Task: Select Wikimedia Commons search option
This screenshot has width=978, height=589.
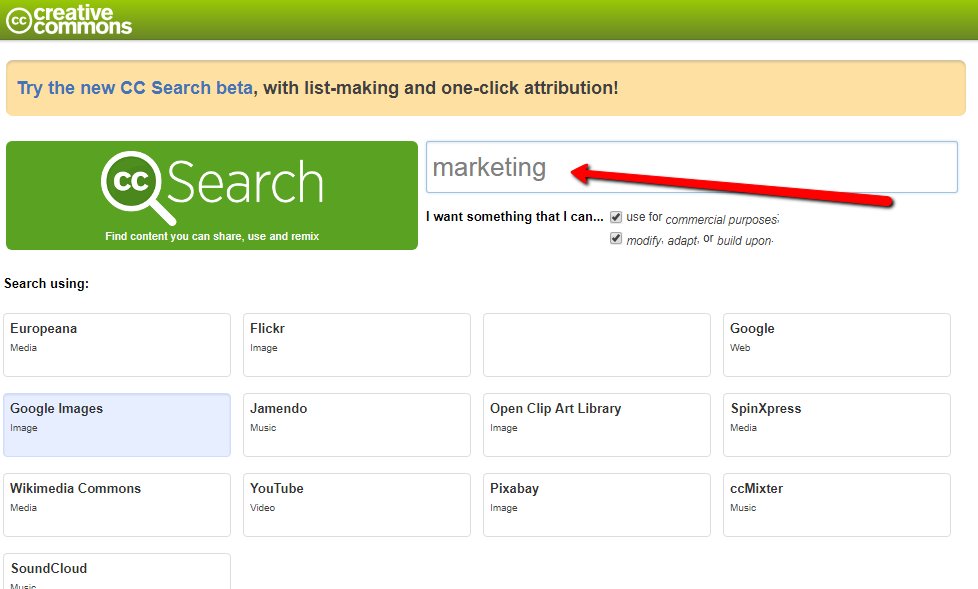Action: click(x=117, y=505)
